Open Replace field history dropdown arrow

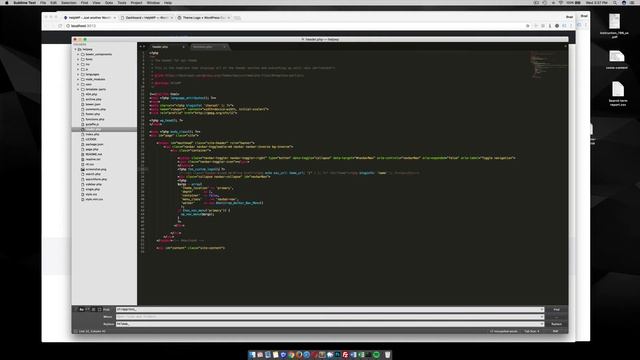coord(542,324)
